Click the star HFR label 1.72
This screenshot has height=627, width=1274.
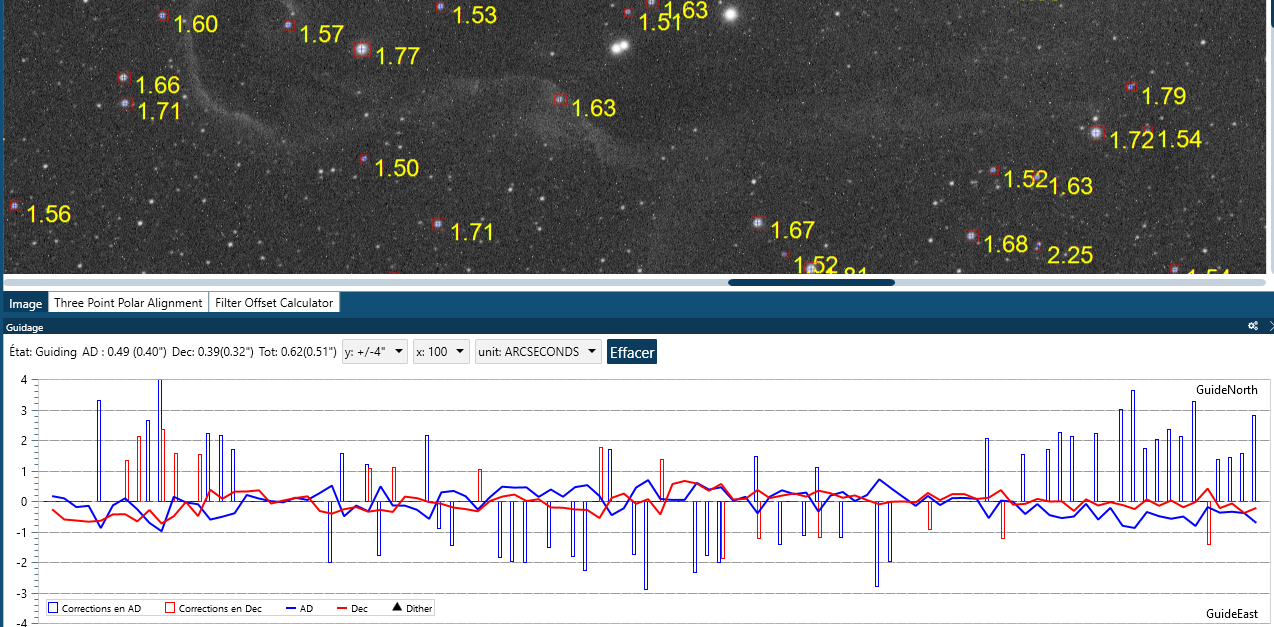1132,140
